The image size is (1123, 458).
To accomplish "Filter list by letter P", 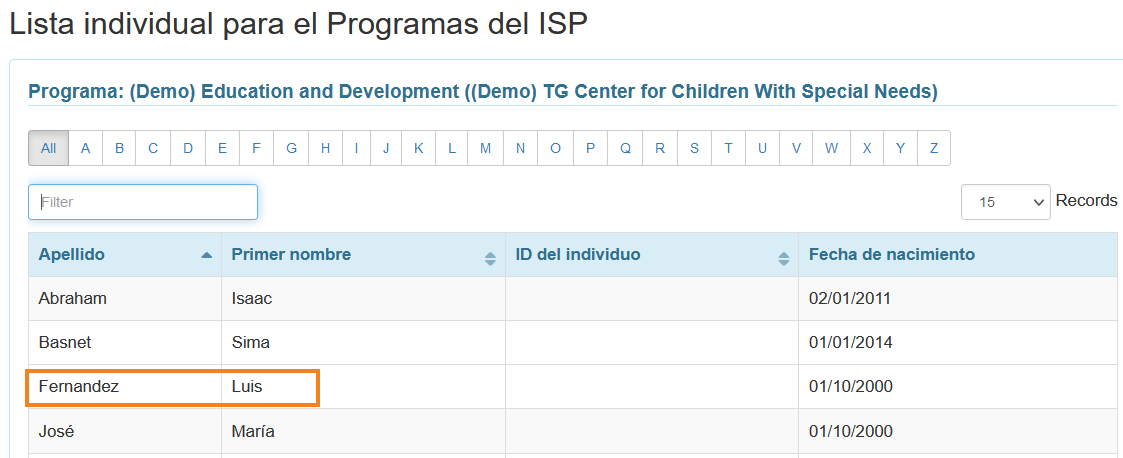I will (590, 148).
